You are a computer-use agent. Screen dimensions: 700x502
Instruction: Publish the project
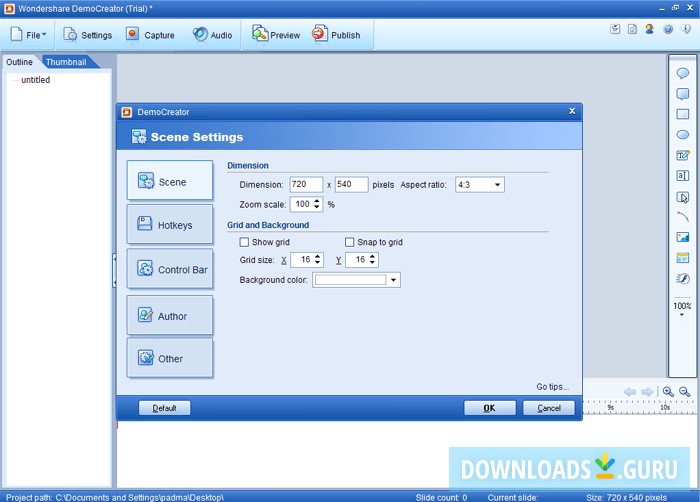336,35
